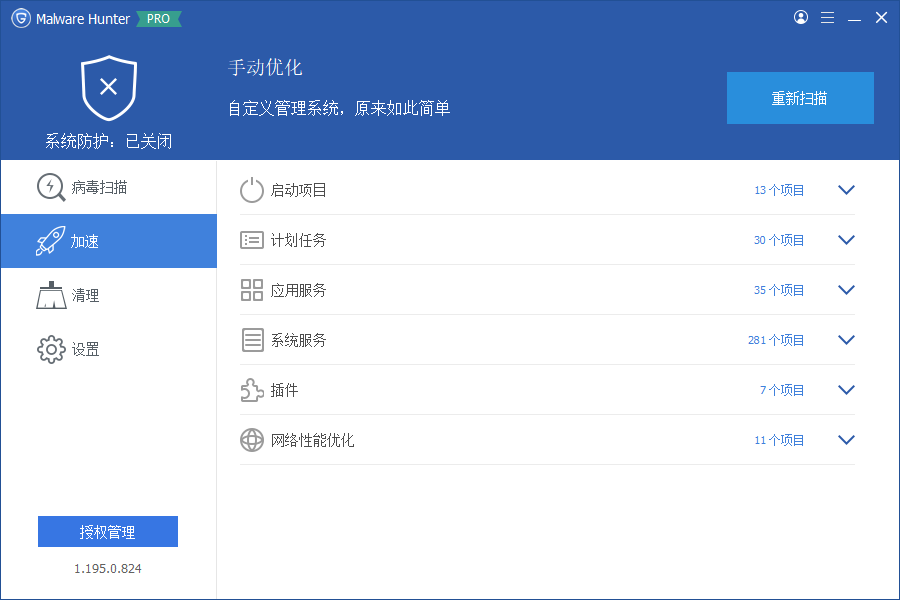Click the list icon beside 计划任务
This screenshot has height=600, width=900.
tap(251, 239)
